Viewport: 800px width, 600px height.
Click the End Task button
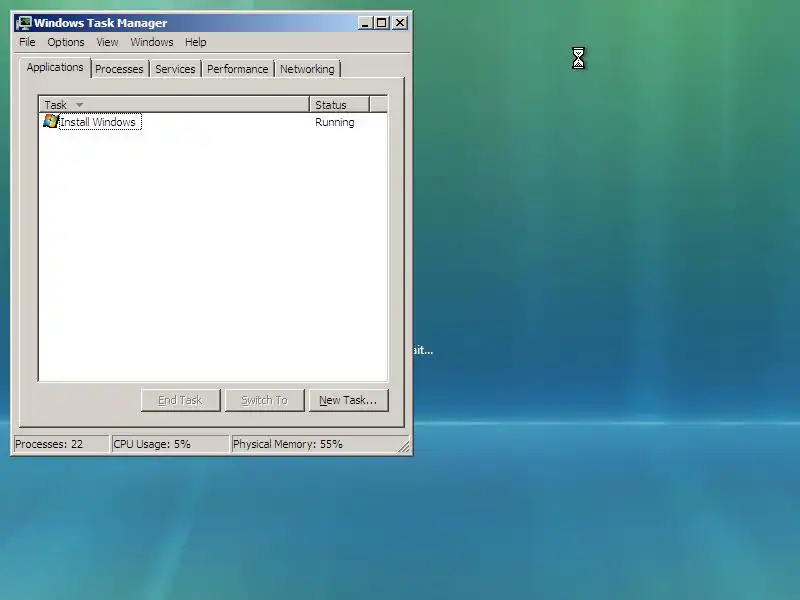181,401
